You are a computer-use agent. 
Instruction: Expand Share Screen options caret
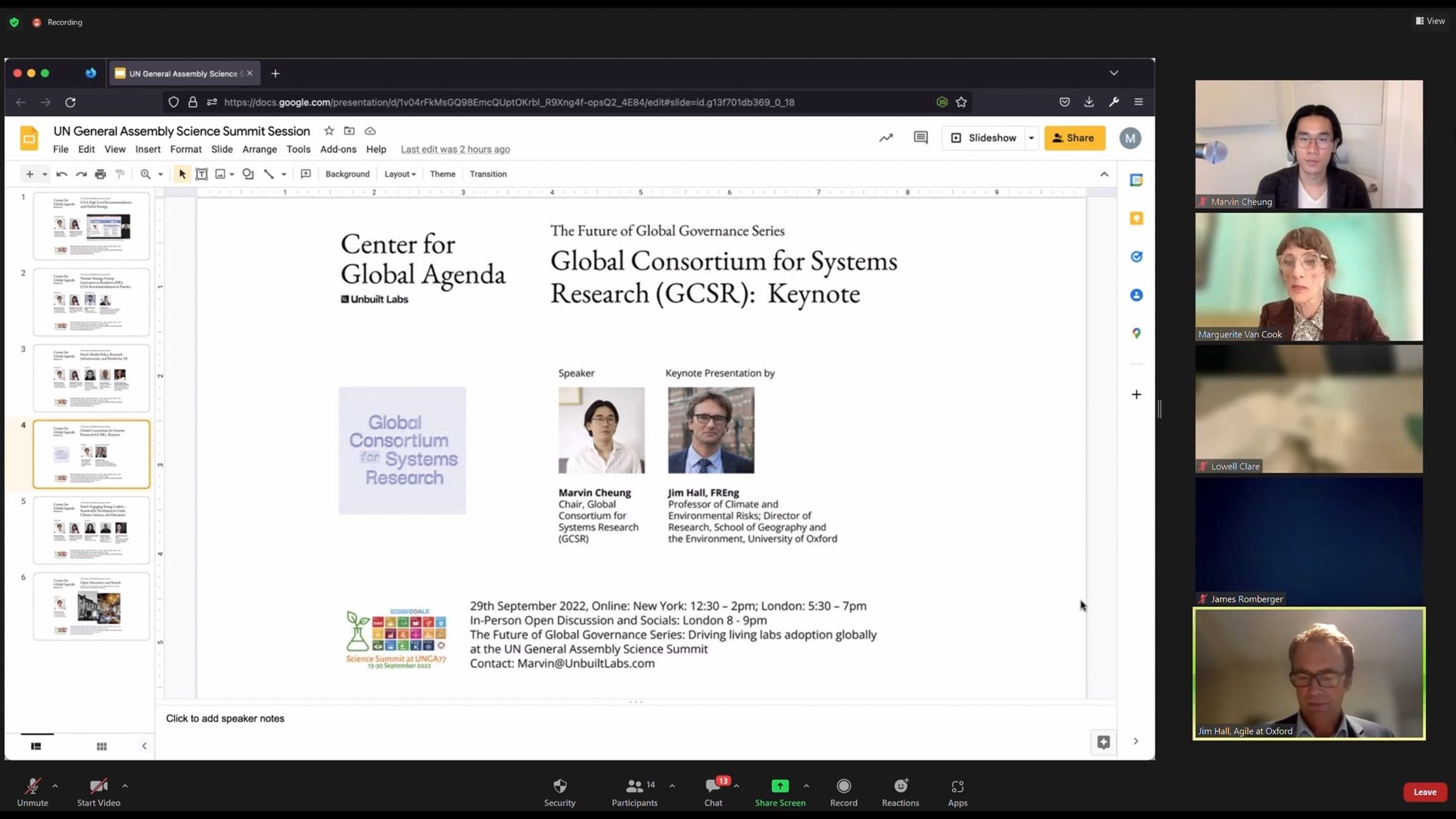coord(806,786)
